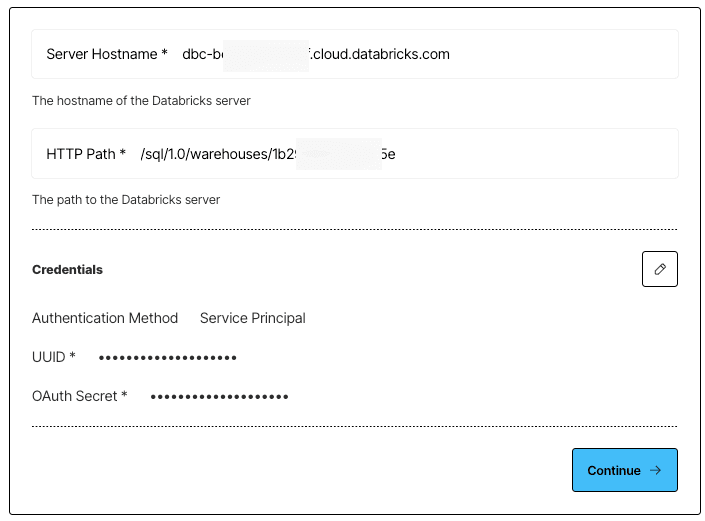705x521 pixels.
Task: Click the Continue button label
Action: point(614,470)
